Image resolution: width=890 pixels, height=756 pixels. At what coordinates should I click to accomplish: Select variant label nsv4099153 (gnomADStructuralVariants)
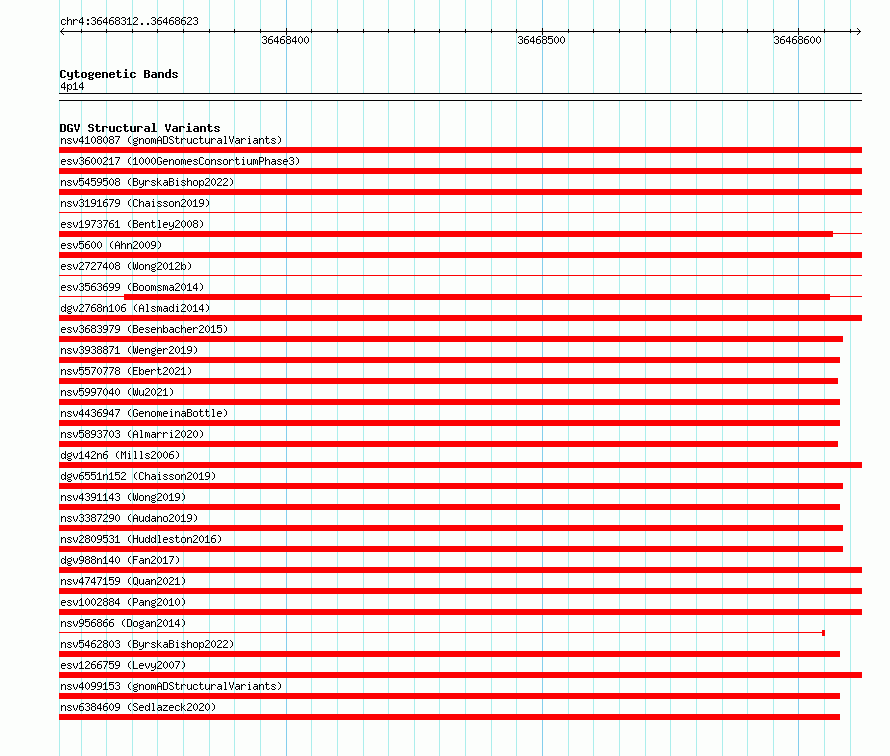(171, 686)
